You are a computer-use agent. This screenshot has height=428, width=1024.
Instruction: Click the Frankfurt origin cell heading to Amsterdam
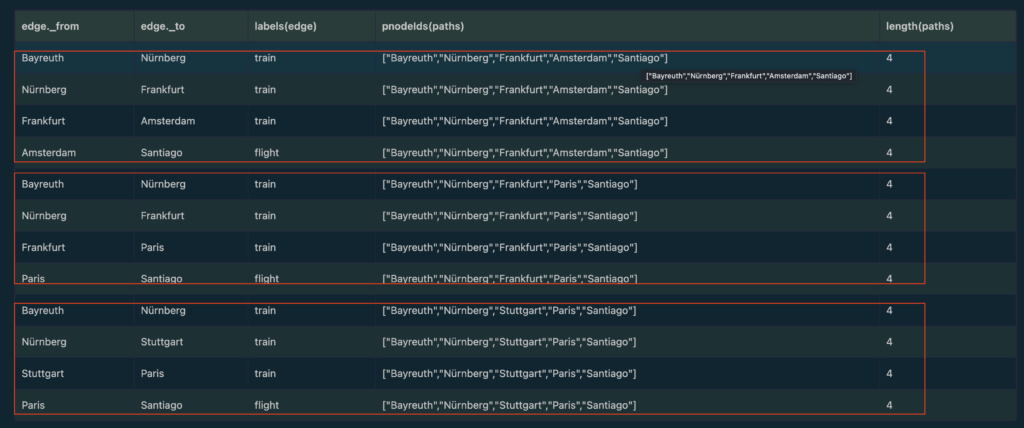(x=45, y=121)
